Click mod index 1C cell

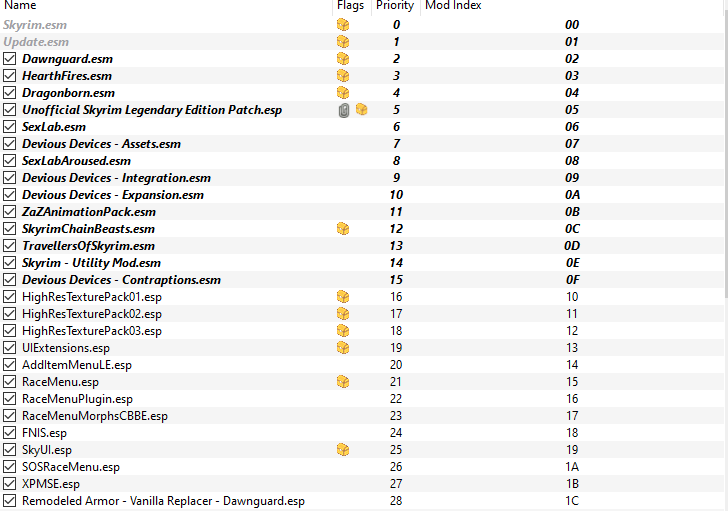(x=572, y=501)
